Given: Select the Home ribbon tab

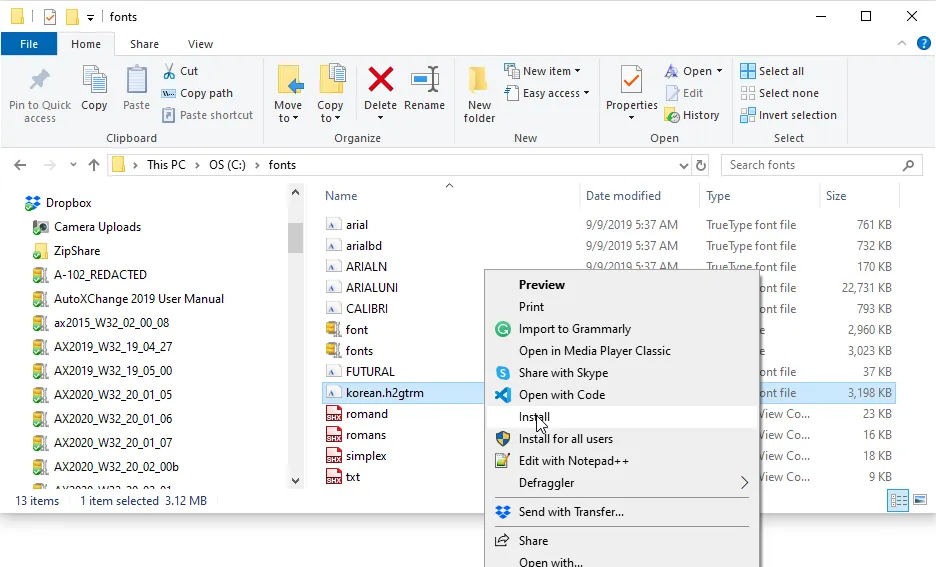Looking at the screenshot, I should tap(86, 44).
